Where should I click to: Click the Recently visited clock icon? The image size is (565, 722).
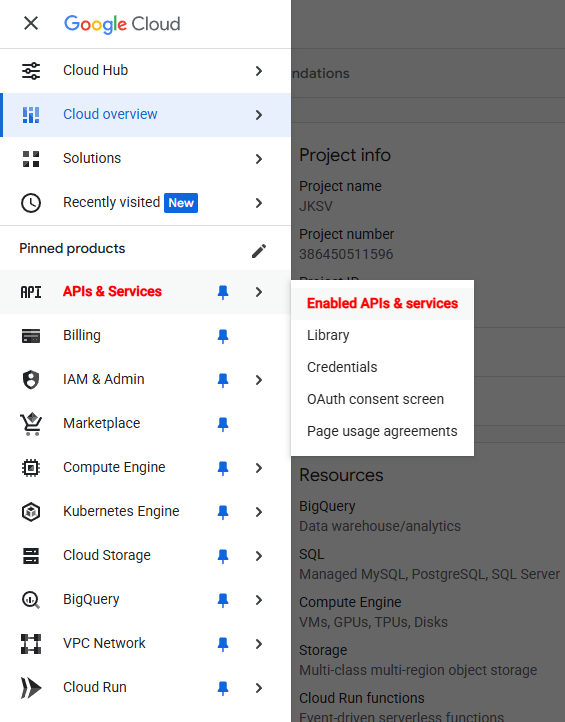pyautogui.click(x=31, y=203)
